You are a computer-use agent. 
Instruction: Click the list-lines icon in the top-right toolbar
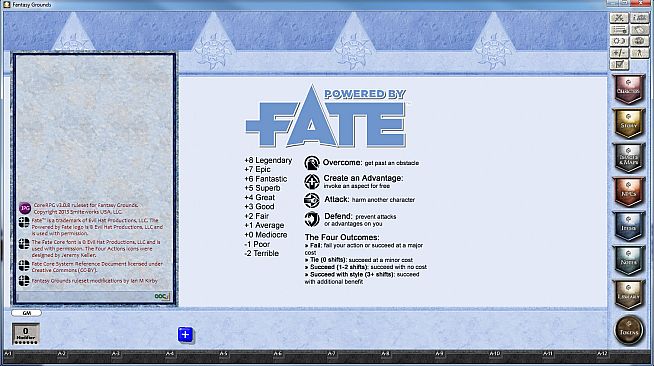pos(619,30)
